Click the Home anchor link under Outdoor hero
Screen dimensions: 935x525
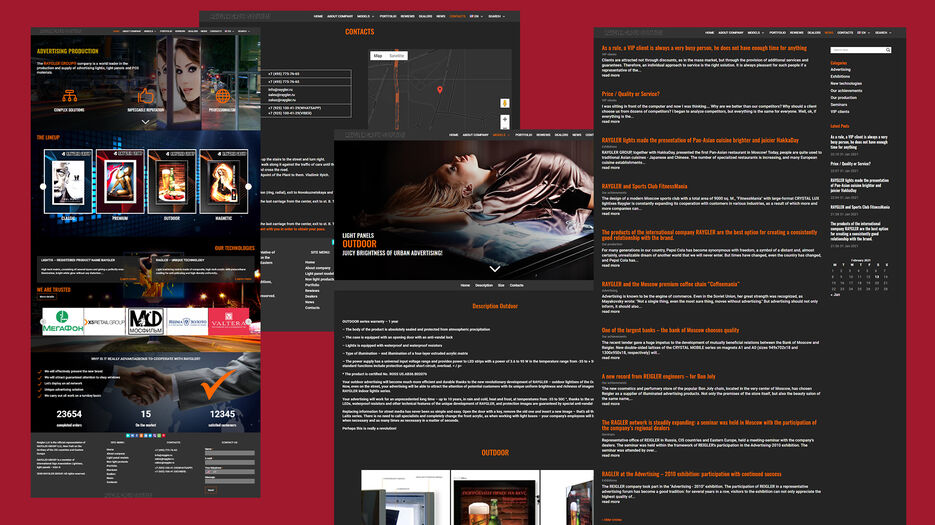465,285
